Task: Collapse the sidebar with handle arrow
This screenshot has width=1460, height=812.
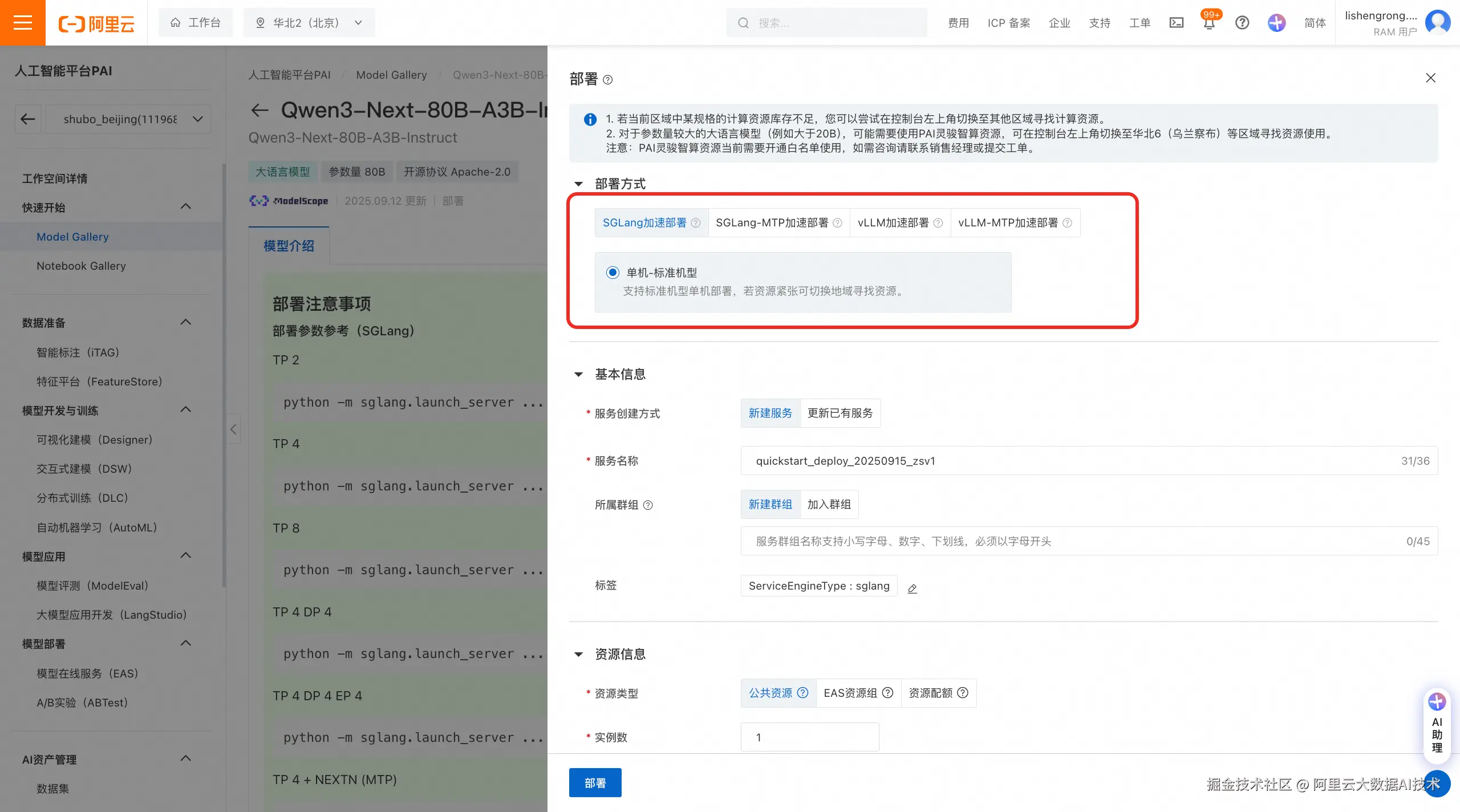Action: (233, 429)
